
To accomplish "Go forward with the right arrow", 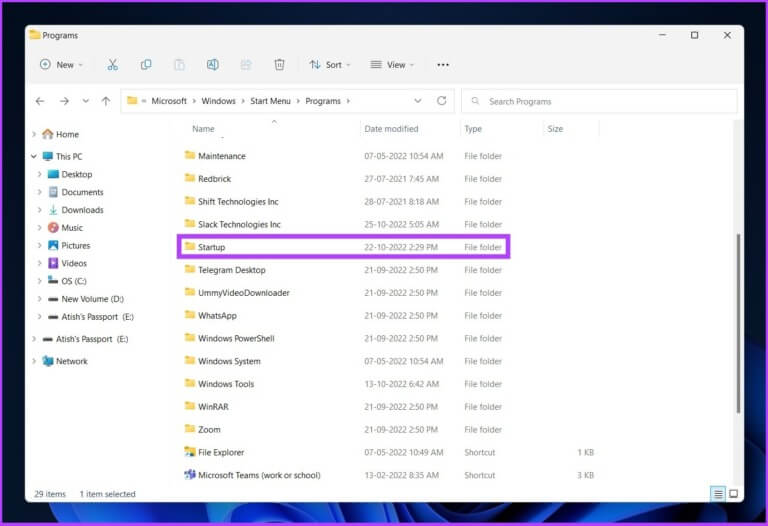I will point(64,101).
